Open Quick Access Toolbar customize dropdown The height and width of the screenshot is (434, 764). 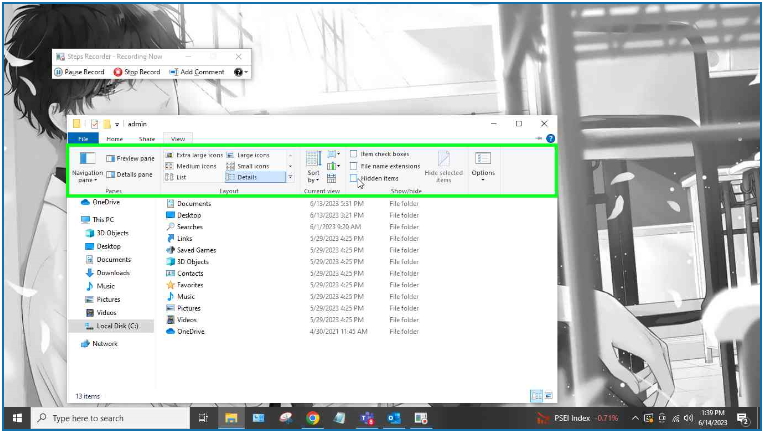[x=117, y=124]
